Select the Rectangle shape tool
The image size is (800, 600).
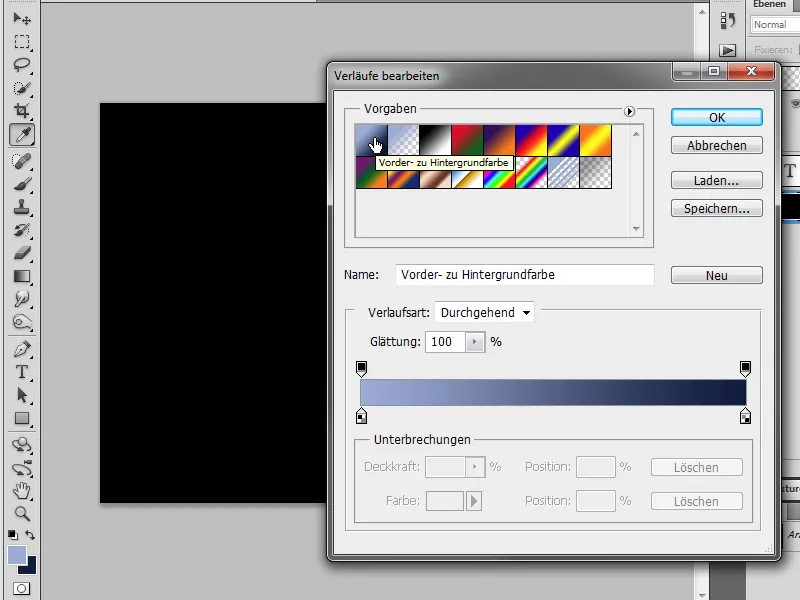click(x=21, y=418)
